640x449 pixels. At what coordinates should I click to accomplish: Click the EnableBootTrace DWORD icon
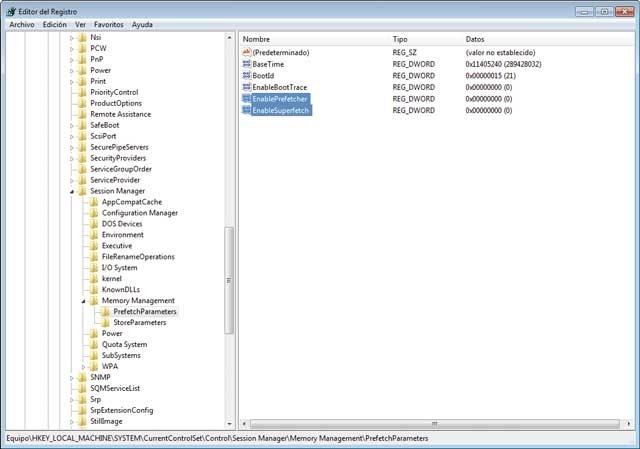[246, 87]
